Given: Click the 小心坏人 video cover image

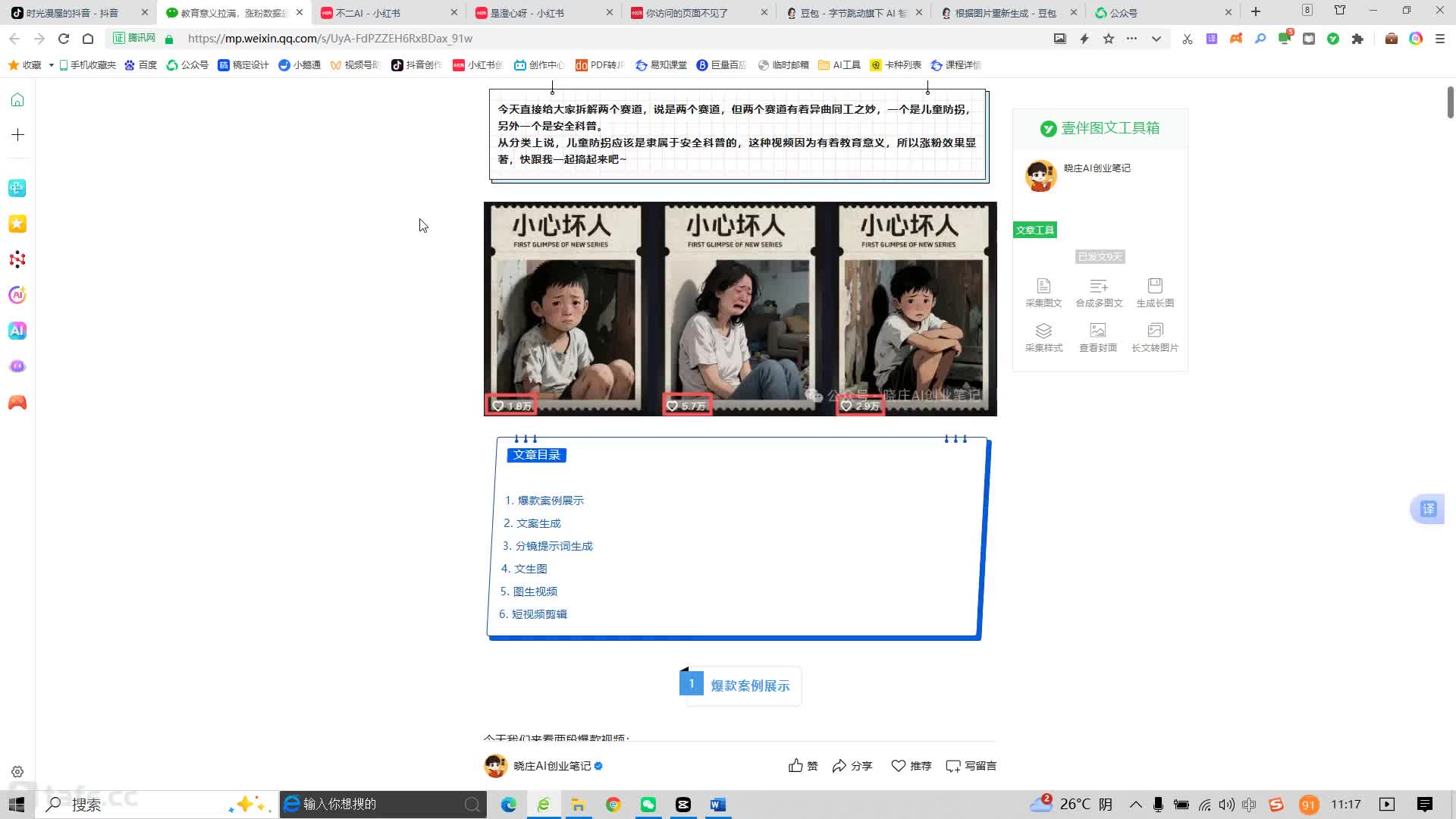Looking at the screenshot, I should click(x=740, y=309).
